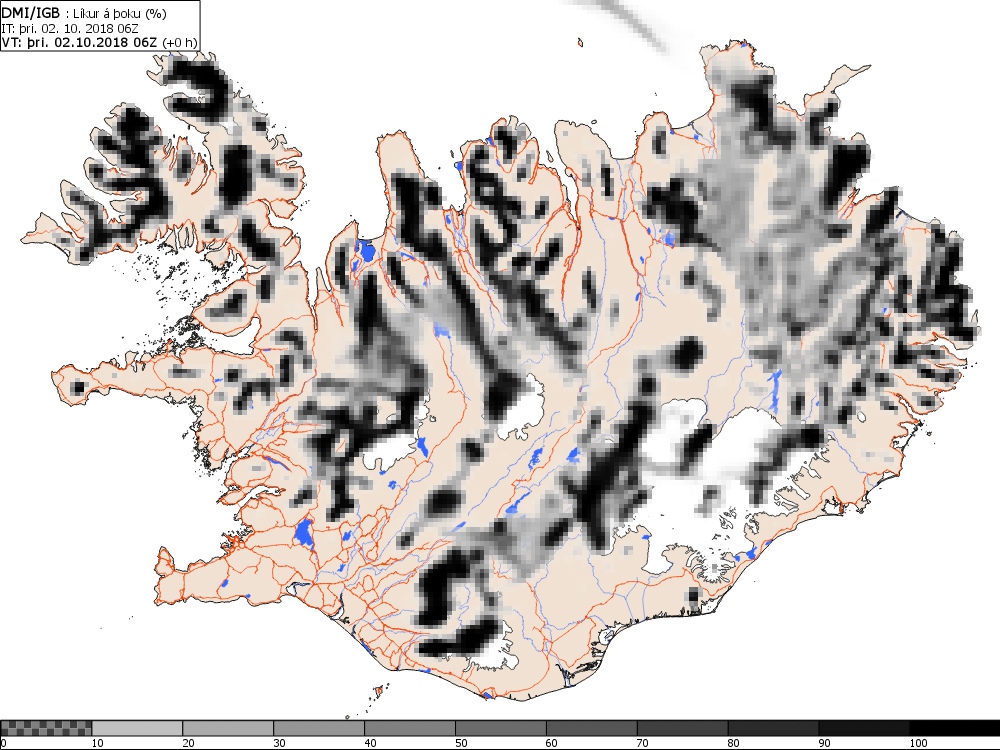
Task: Click the 20–30 percent legend swatch
Action: [228, 728]
